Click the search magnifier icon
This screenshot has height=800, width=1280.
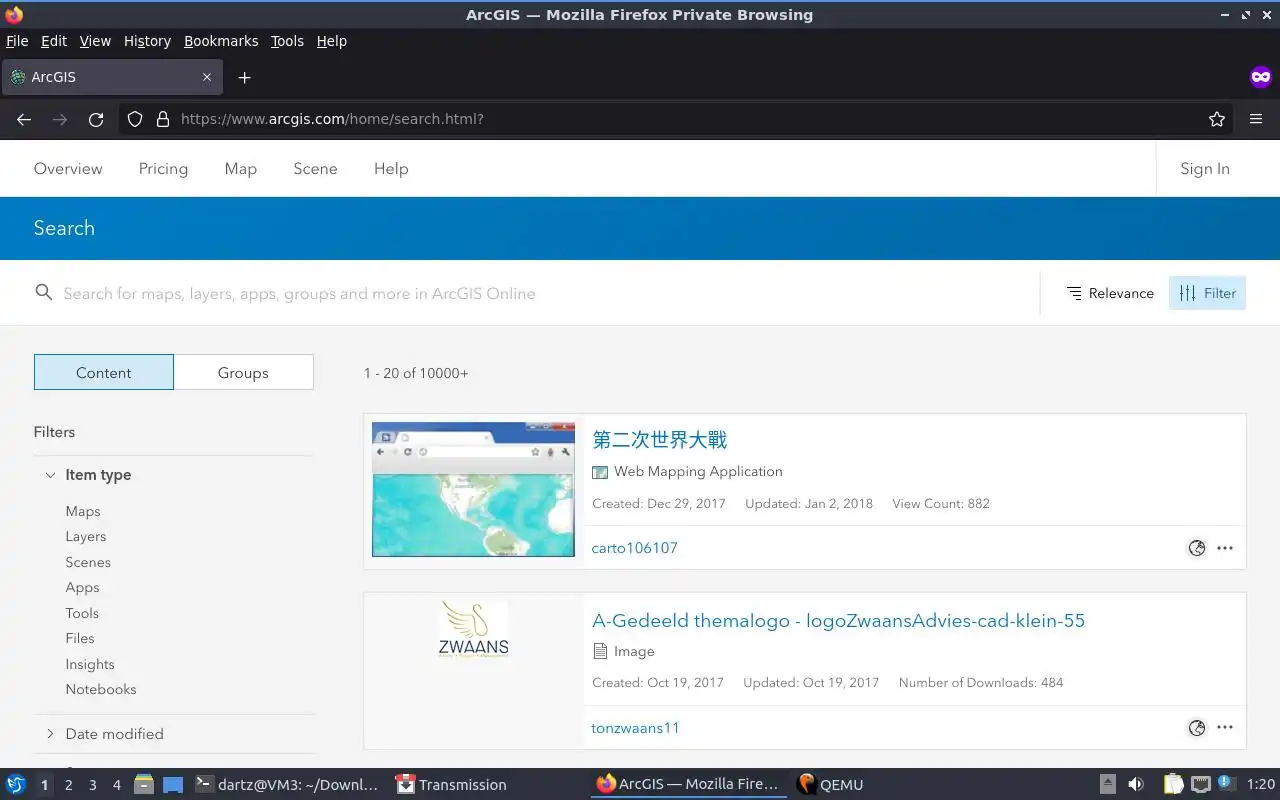point(43,292)
